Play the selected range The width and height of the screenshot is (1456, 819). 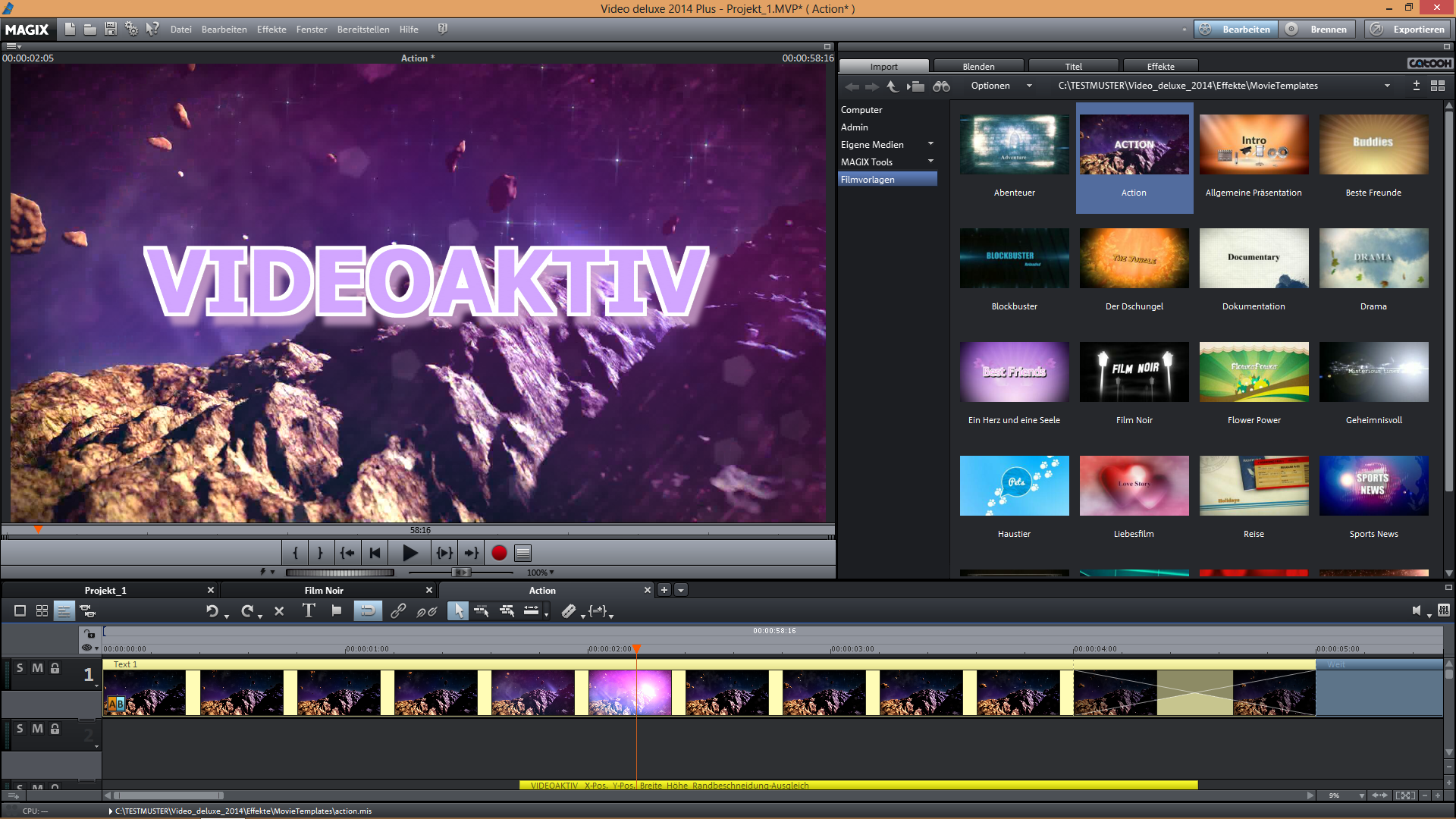click(x=444, y=553)
